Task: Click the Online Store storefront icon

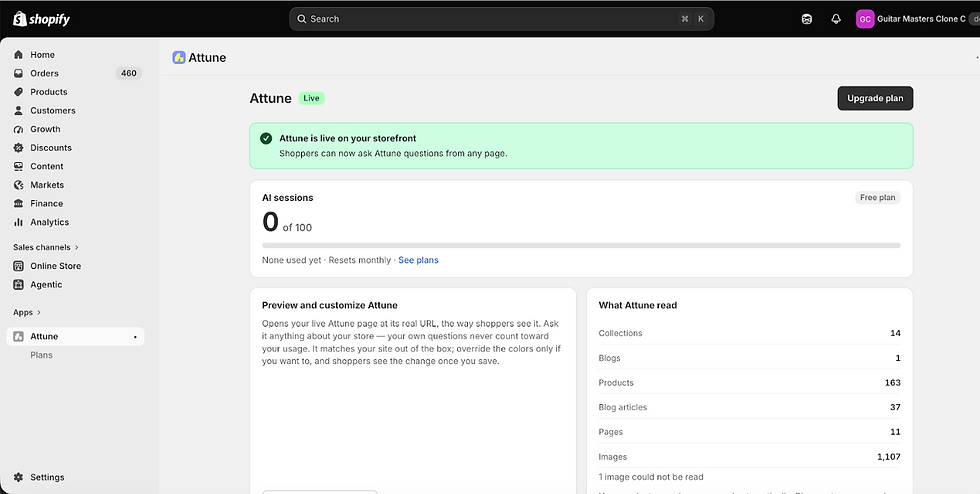Action: (18, 266)
